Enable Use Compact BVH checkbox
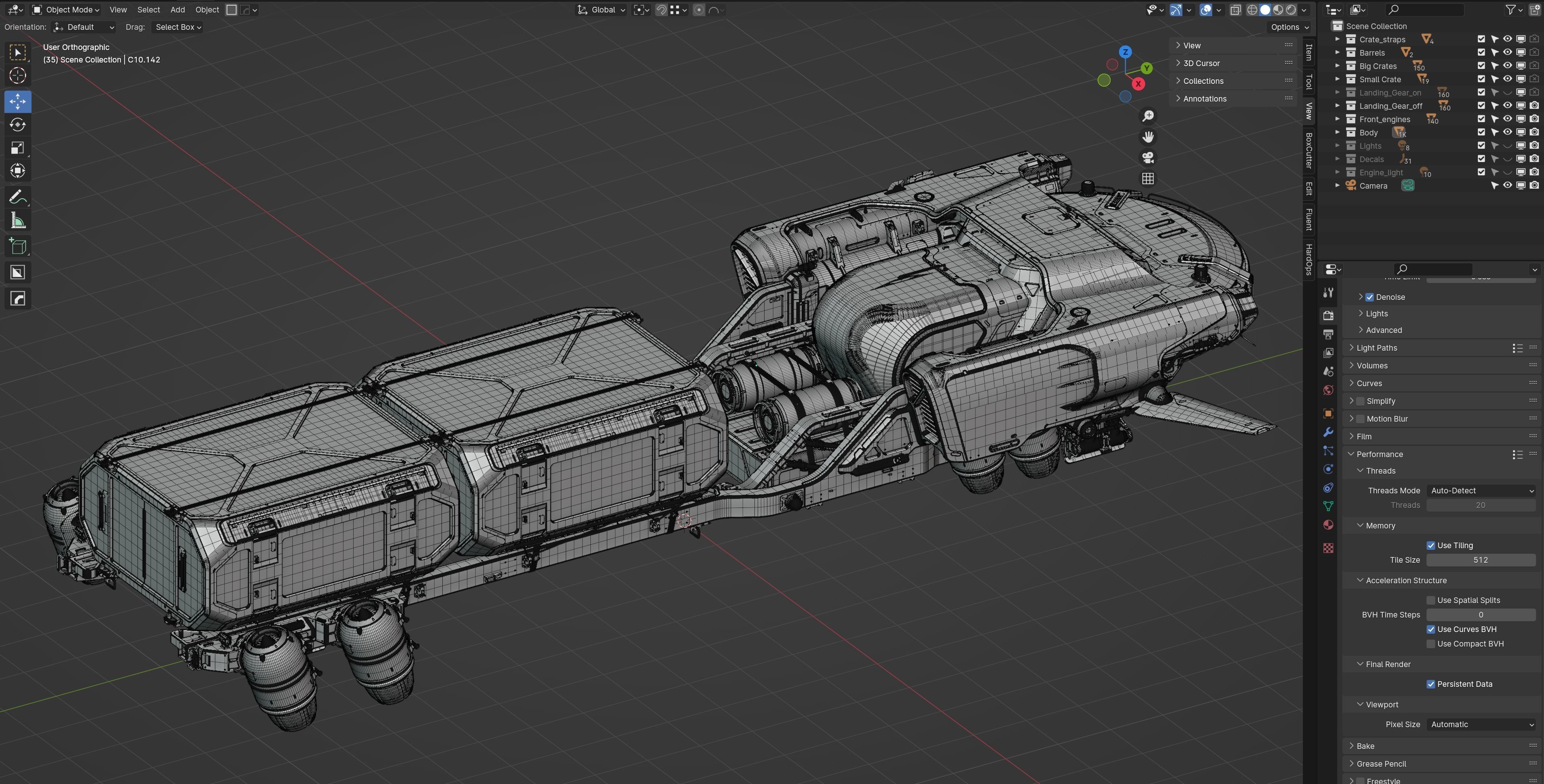 coord(1431,644)
